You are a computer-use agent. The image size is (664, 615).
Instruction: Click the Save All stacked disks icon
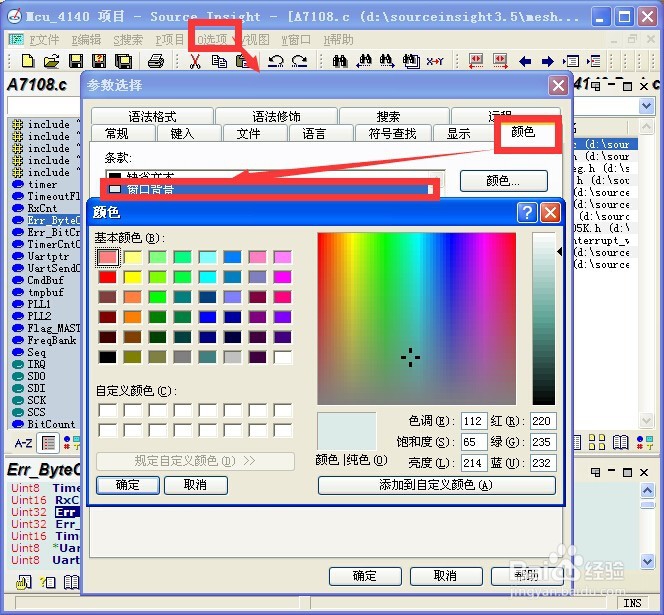tap(123, 61)
